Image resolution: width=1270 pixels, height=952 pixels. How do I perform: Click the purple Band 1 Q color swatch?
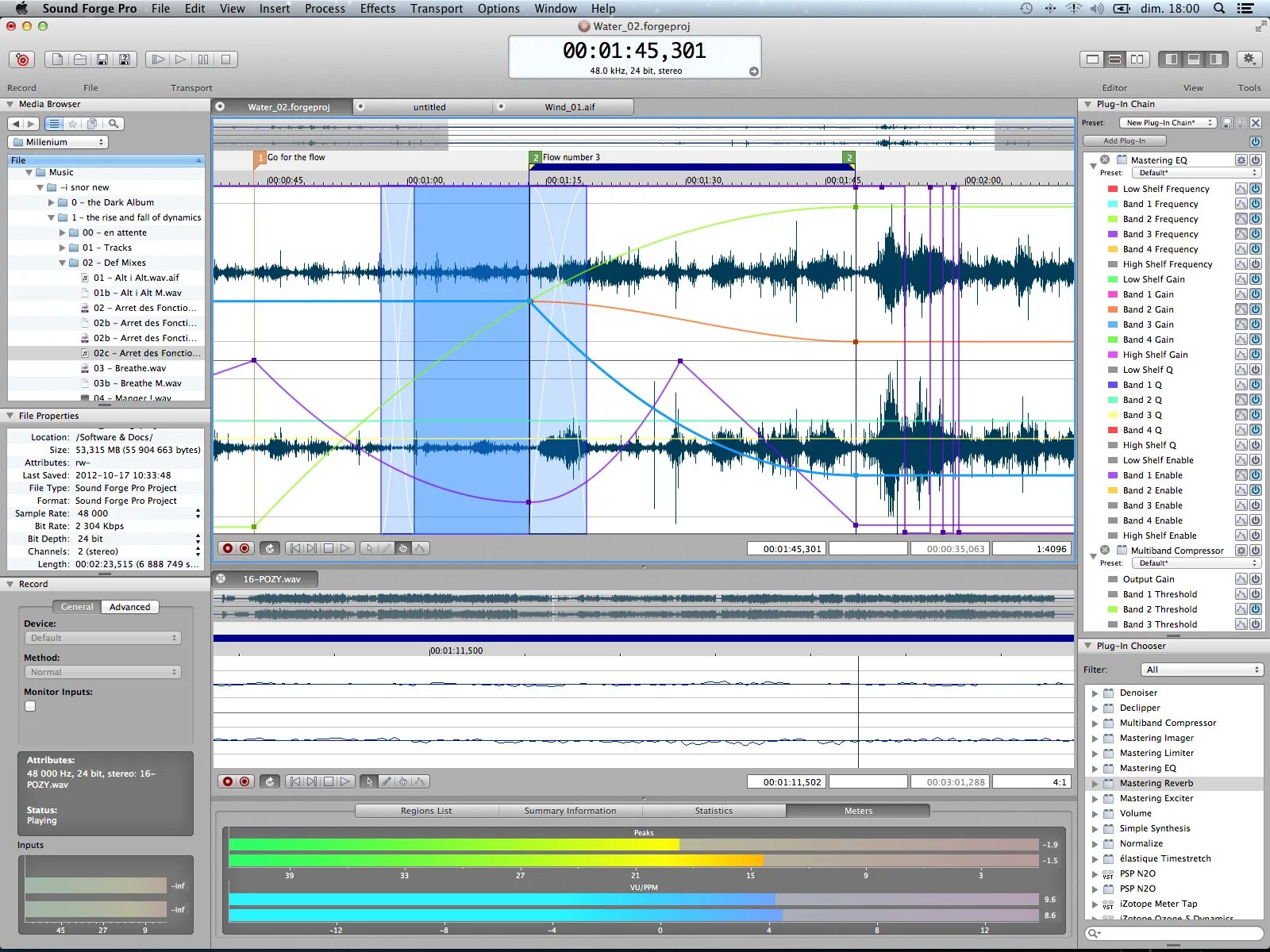click(x=1113, y=385)
